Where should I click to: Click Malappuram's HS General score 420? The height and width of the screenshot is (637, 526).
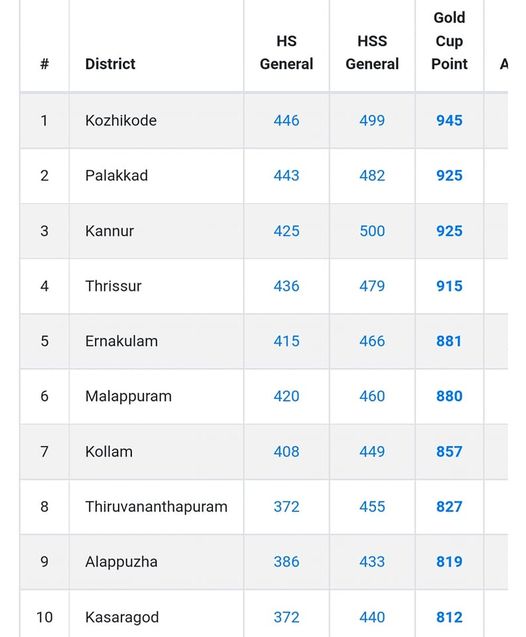click(x=286, y=396)
